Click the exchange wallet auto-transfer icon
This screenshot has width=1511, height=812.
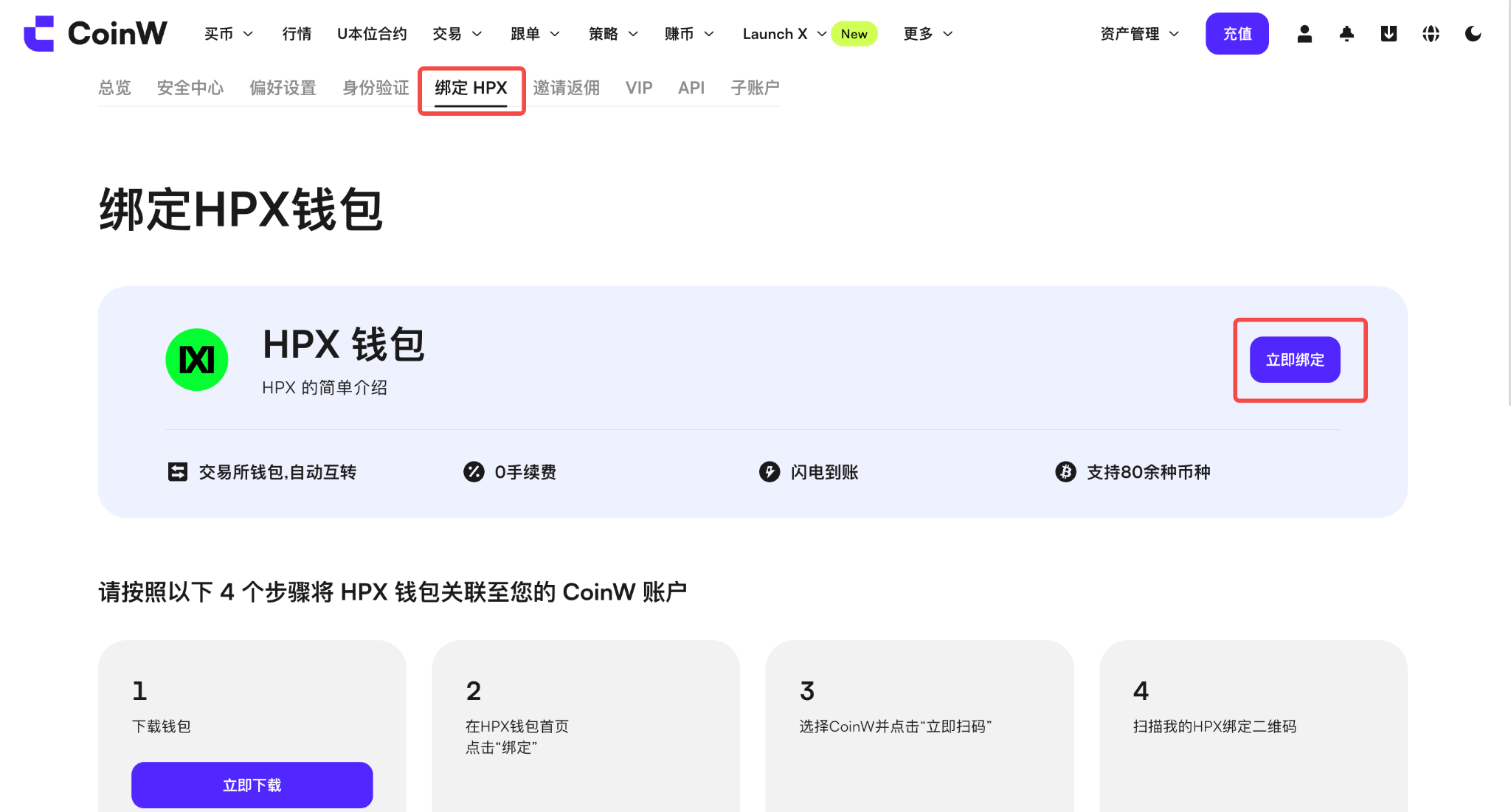(x=178, y=471)
